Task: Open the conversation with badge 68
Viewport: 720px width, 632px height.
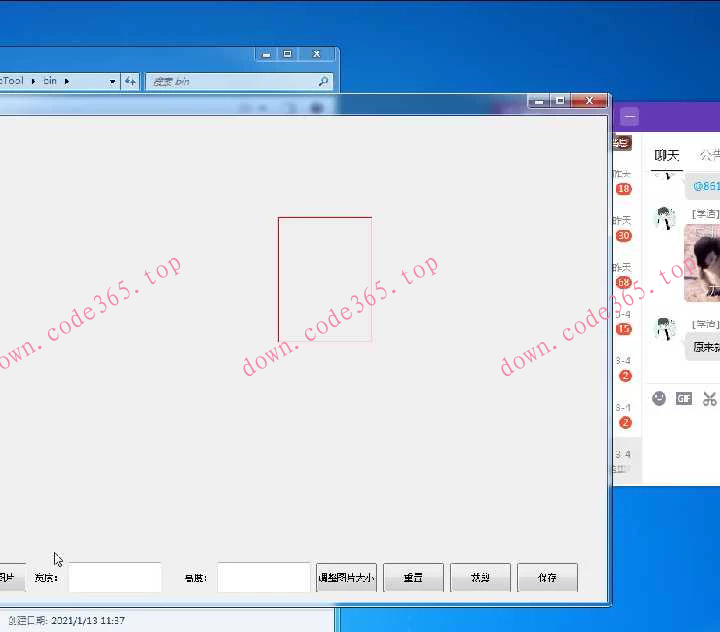Action: click(x=623, y=283)
